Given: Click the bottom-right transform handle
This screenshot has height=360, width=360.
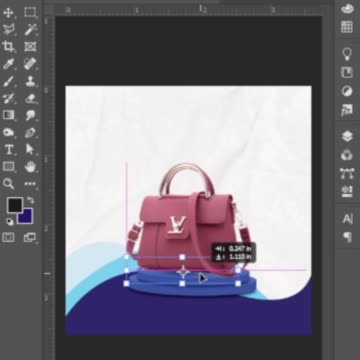Looking at the screenshot, I should (x=238, y=283).
